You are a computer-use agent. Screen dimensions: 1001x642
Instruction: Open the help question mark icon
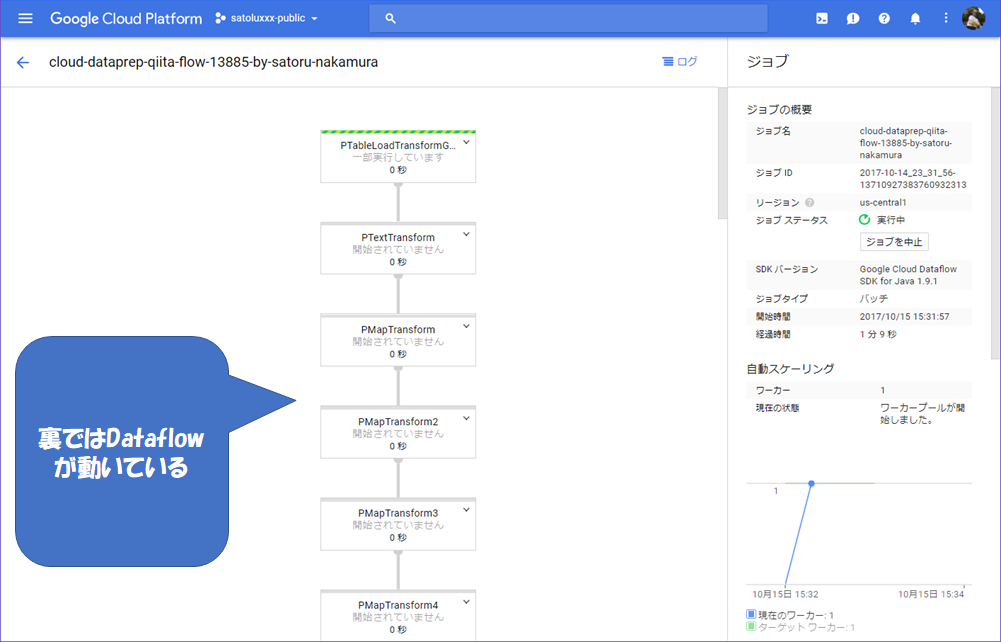pos(884,19)
